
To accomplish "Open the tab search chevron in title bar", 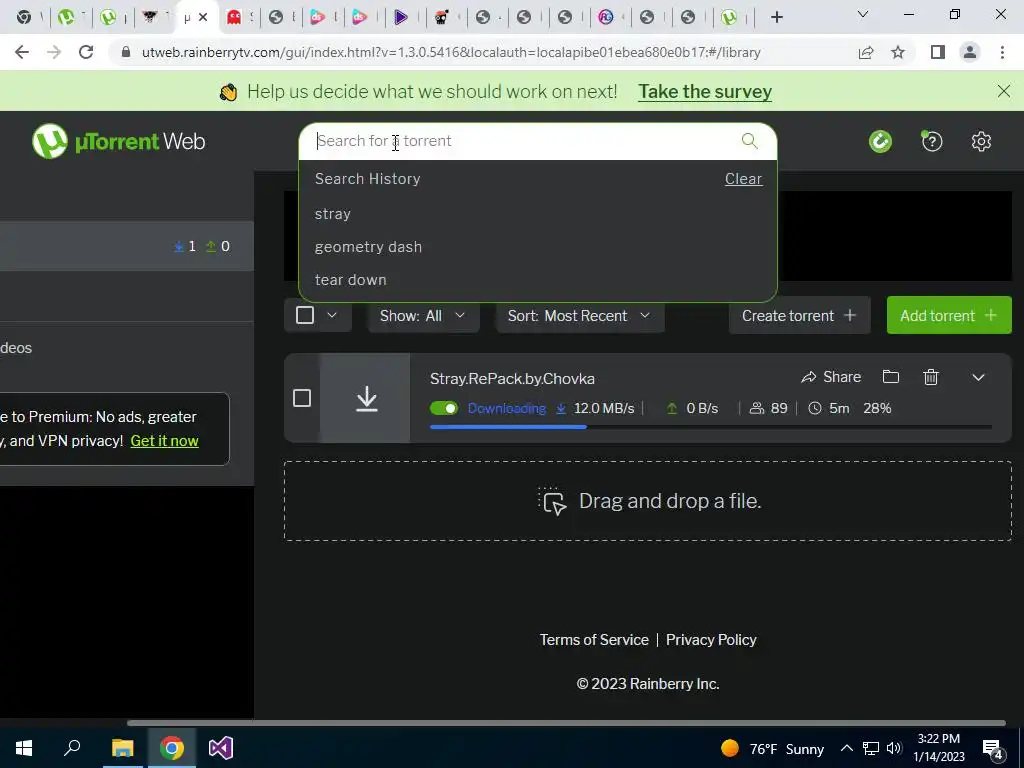I will pyautogui.click(x=863, y=14).
